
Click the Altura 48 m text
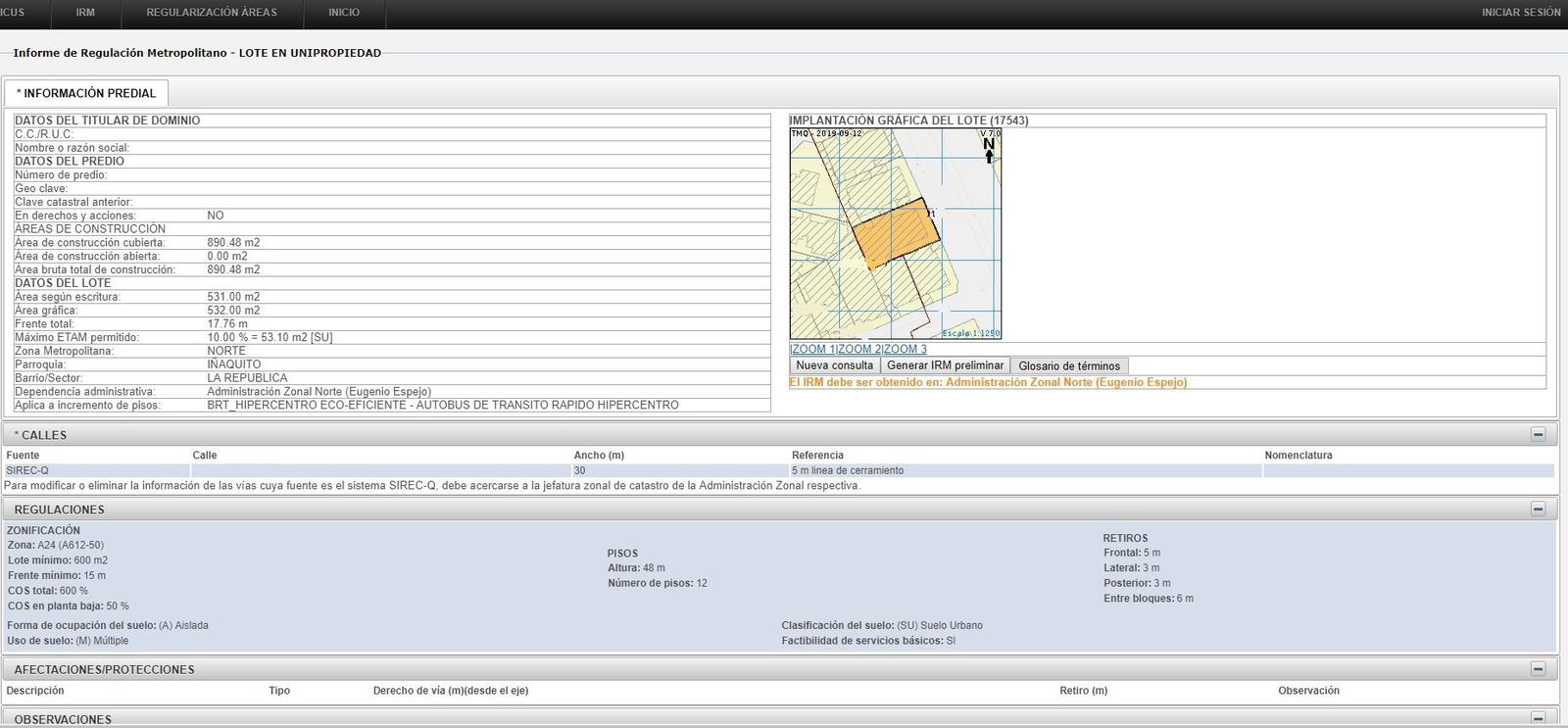[636, 567]
